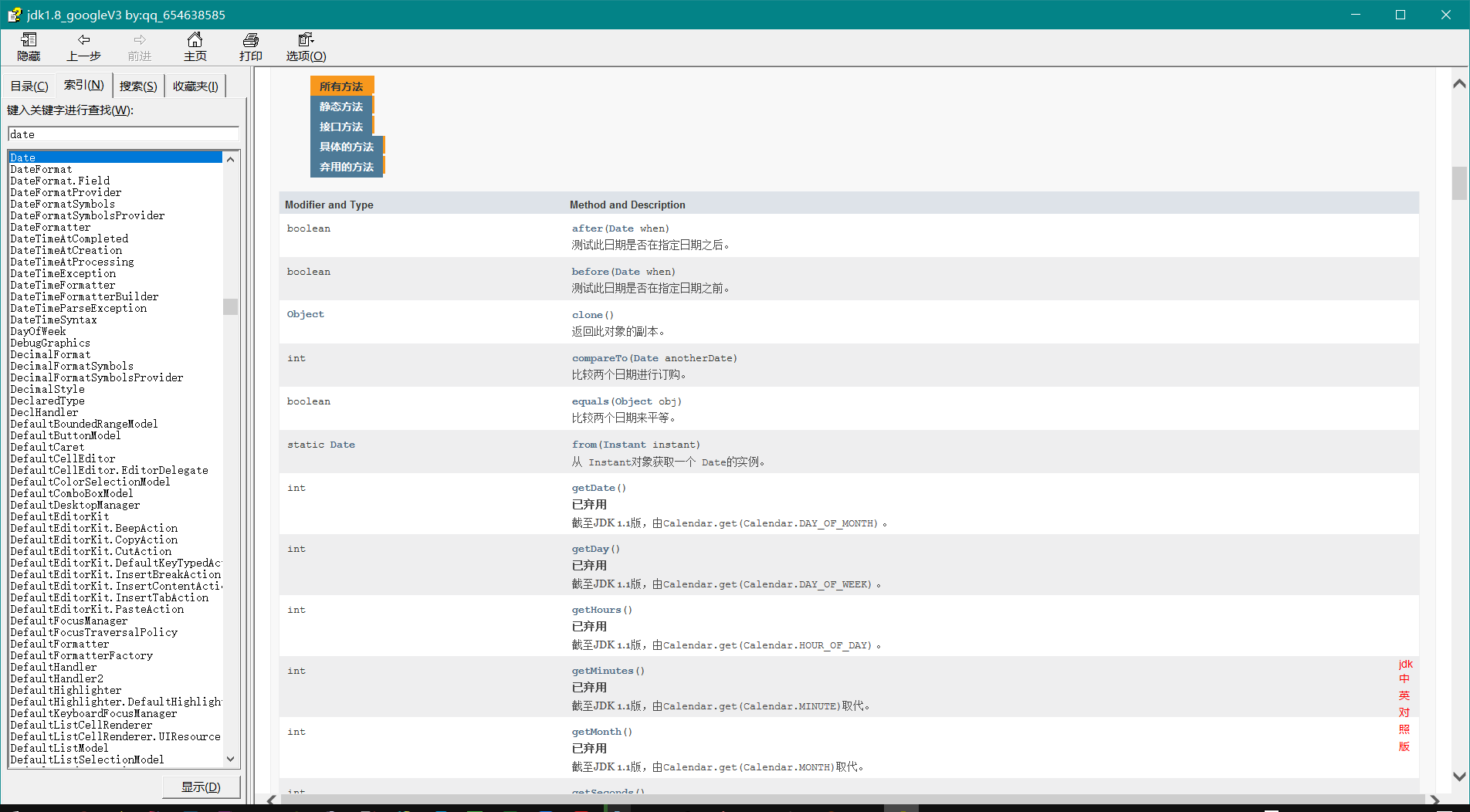Click the 显示 (Display) button
The height and width of the screenshot is (812, 1470).
(201, 787)
